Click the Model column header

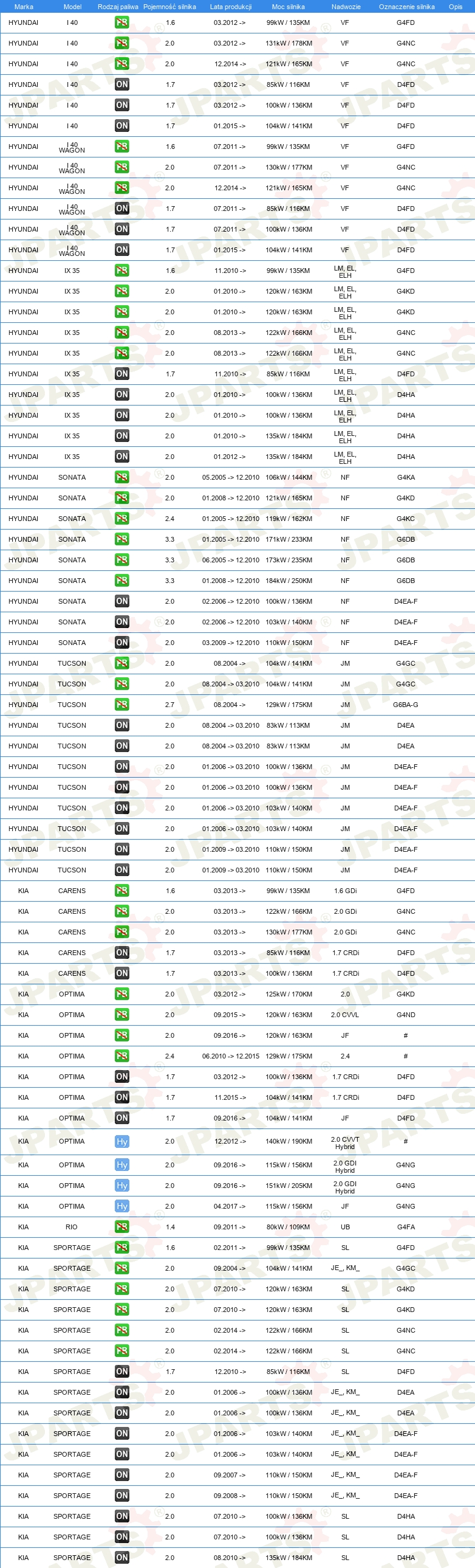tap(72, 7)
